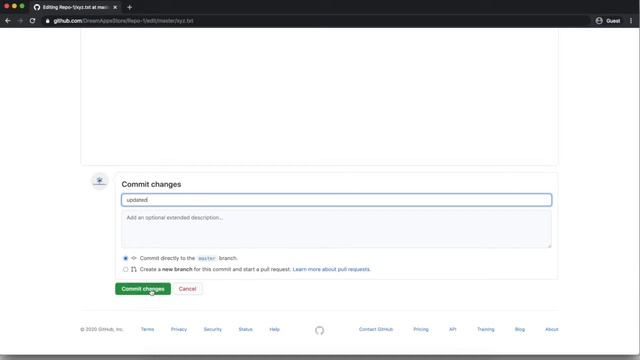Close the Editing Repo-1 tab
This screenshot has width=640, height=360.
pyautogui.click(x=115, y=7)
